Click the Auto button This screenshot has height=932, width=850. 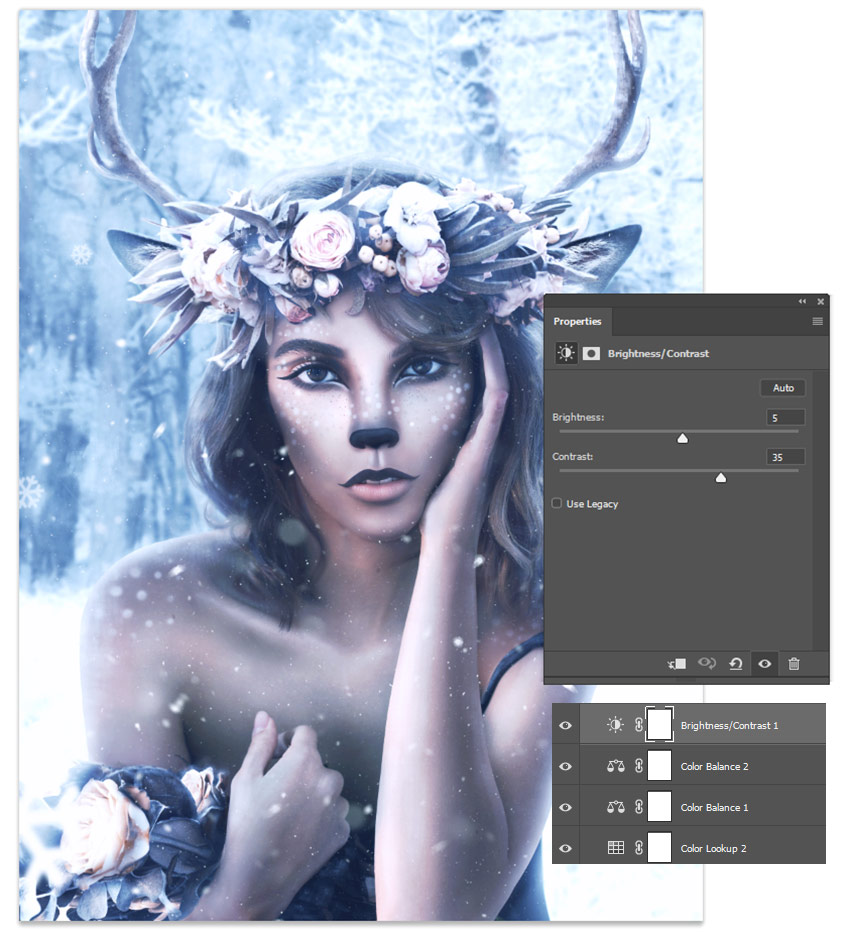pyautogui.click(x=783, y=388)
